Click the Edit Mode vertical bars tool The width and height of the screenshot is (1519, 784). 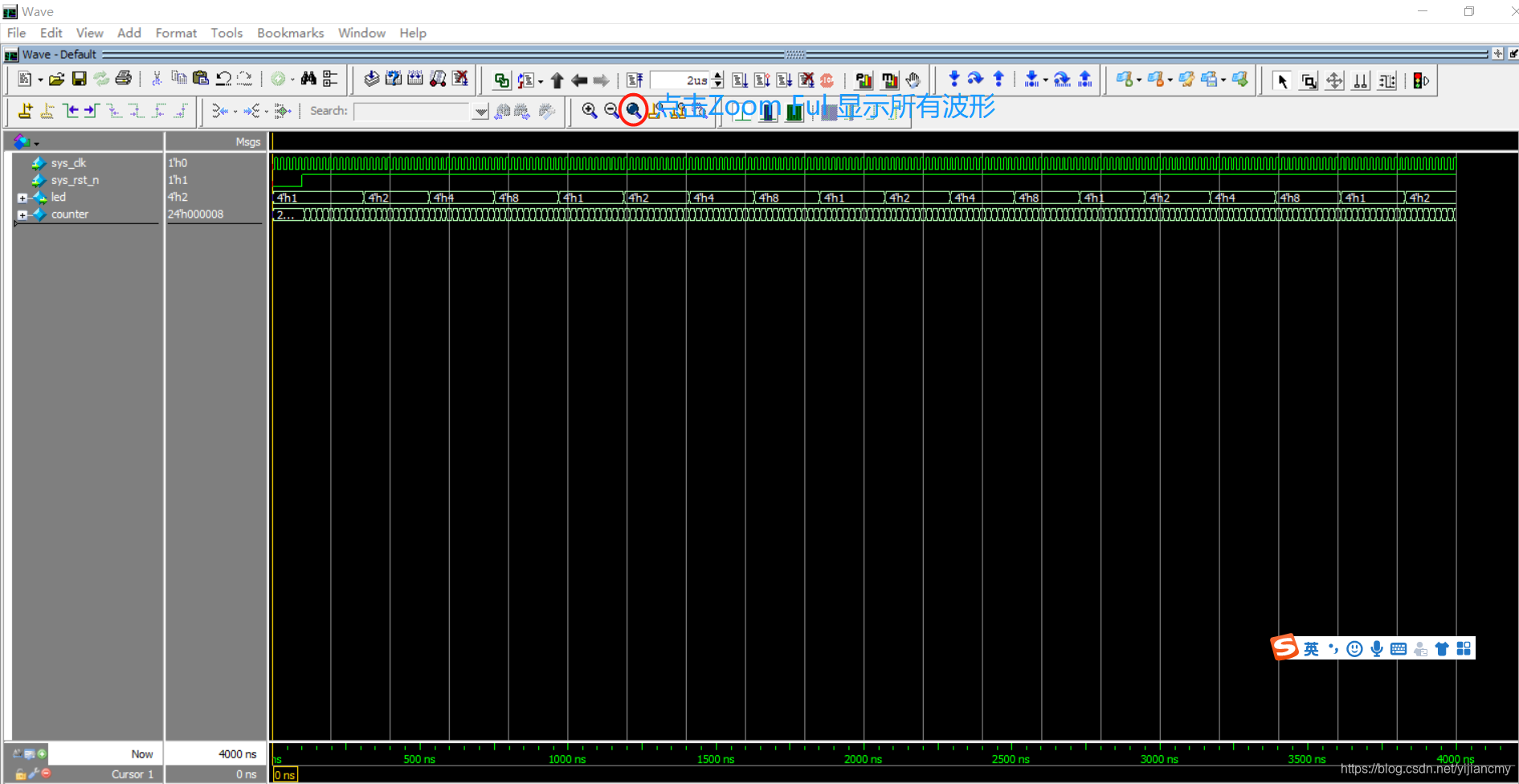click(1361, 81)
